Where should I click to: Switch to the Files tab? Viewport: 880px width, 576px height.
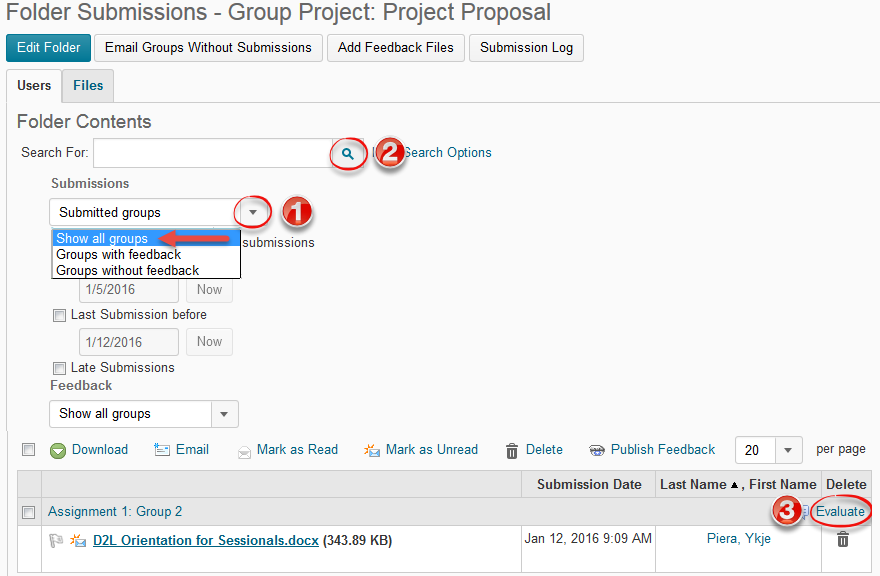[88, 85]
